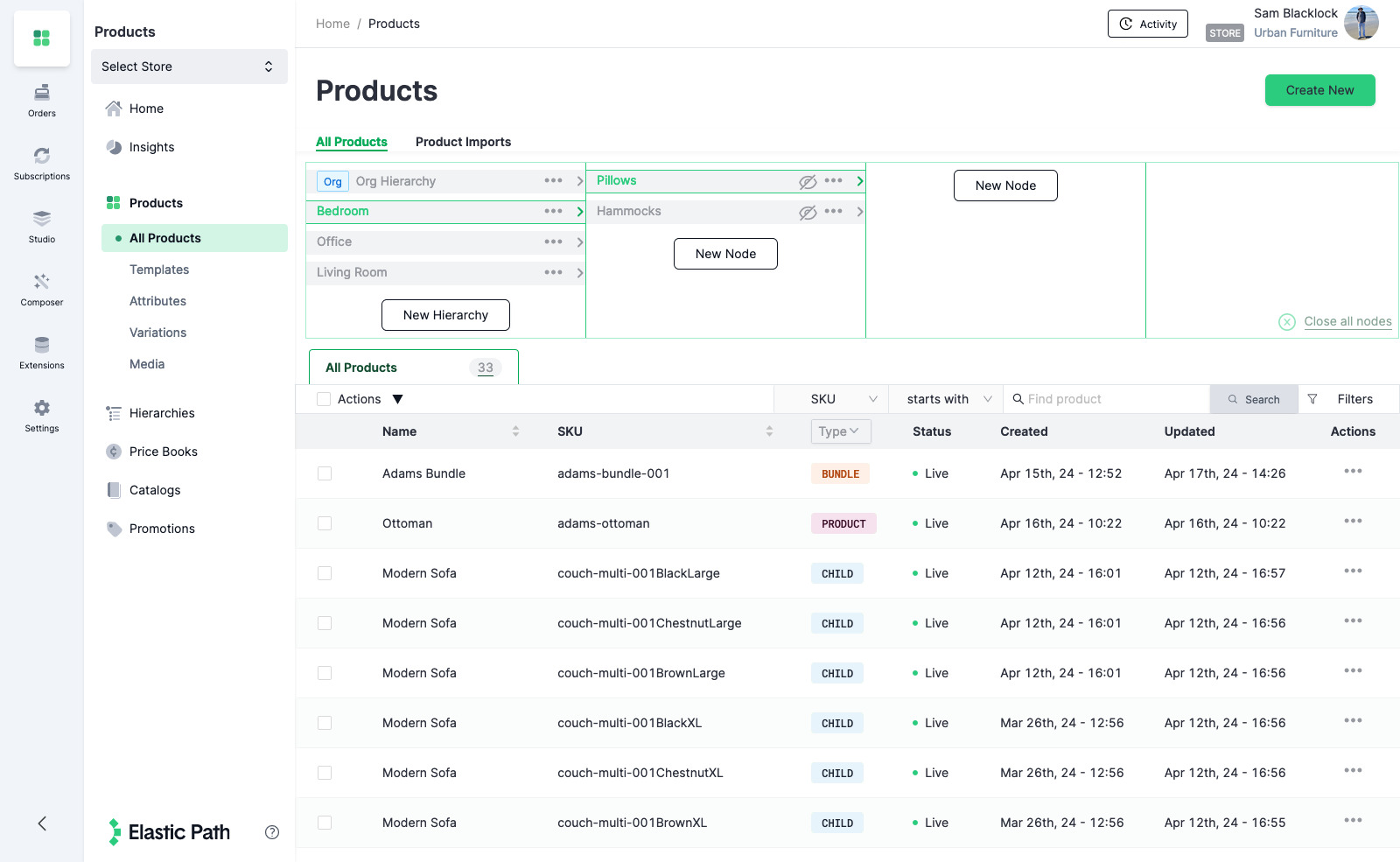
Task: Open the actions menu on the Ottoman row
Action: click(1353, 522)
